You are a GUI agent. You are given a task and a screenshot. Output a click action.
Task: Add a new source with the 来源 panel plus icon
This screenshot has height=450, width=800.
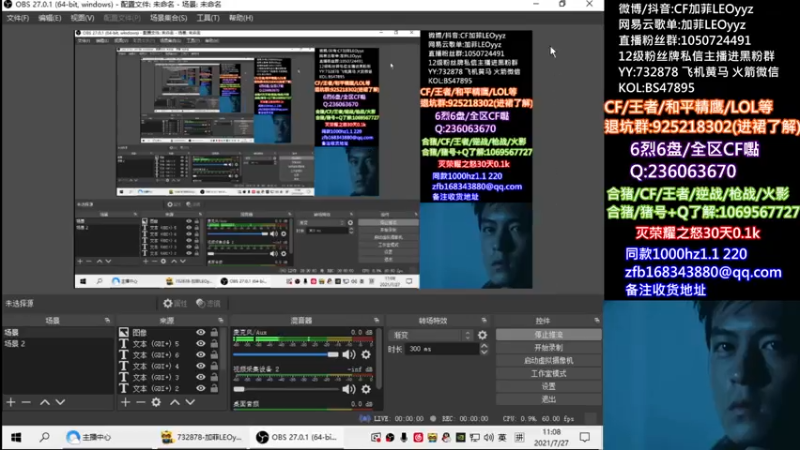coord(126,402)
